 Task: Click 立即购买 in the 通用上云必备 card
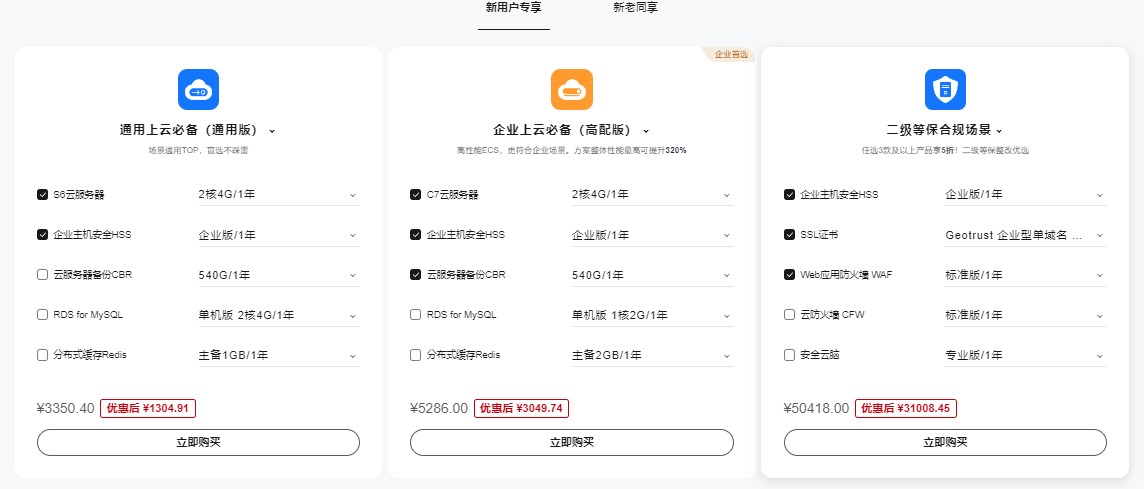(198, 442)
